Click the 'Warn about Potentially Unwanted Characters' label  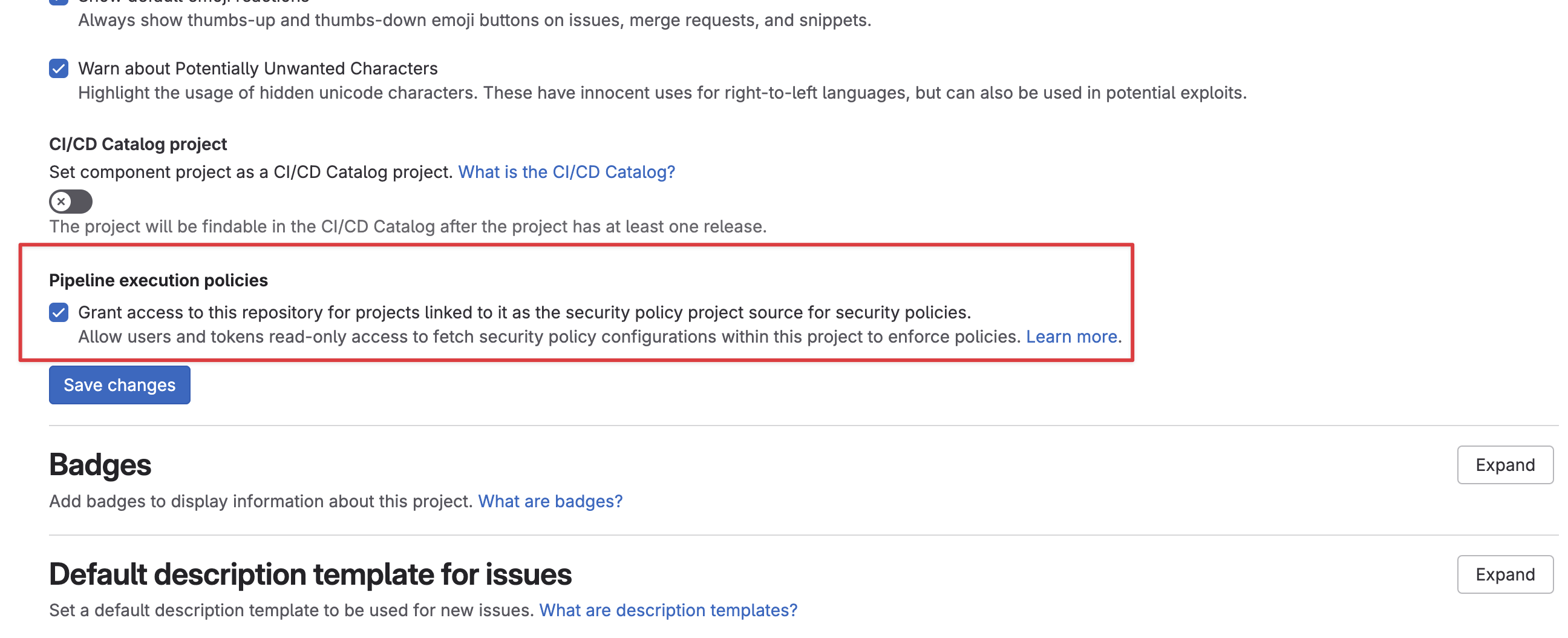pyautogui.click(x=258, y=68)
